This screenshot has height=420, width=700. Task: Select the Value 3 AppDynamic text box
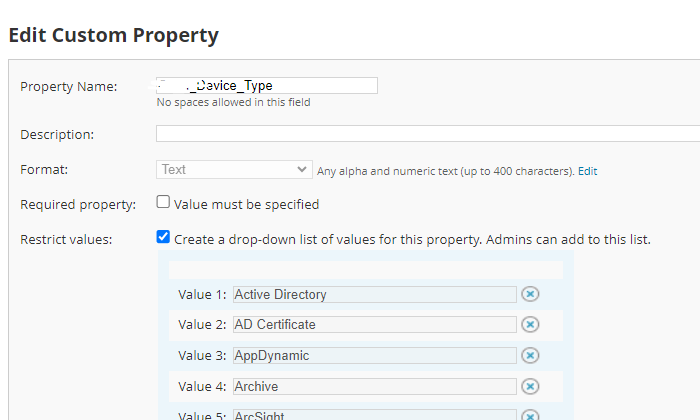[x=374, y=355]
